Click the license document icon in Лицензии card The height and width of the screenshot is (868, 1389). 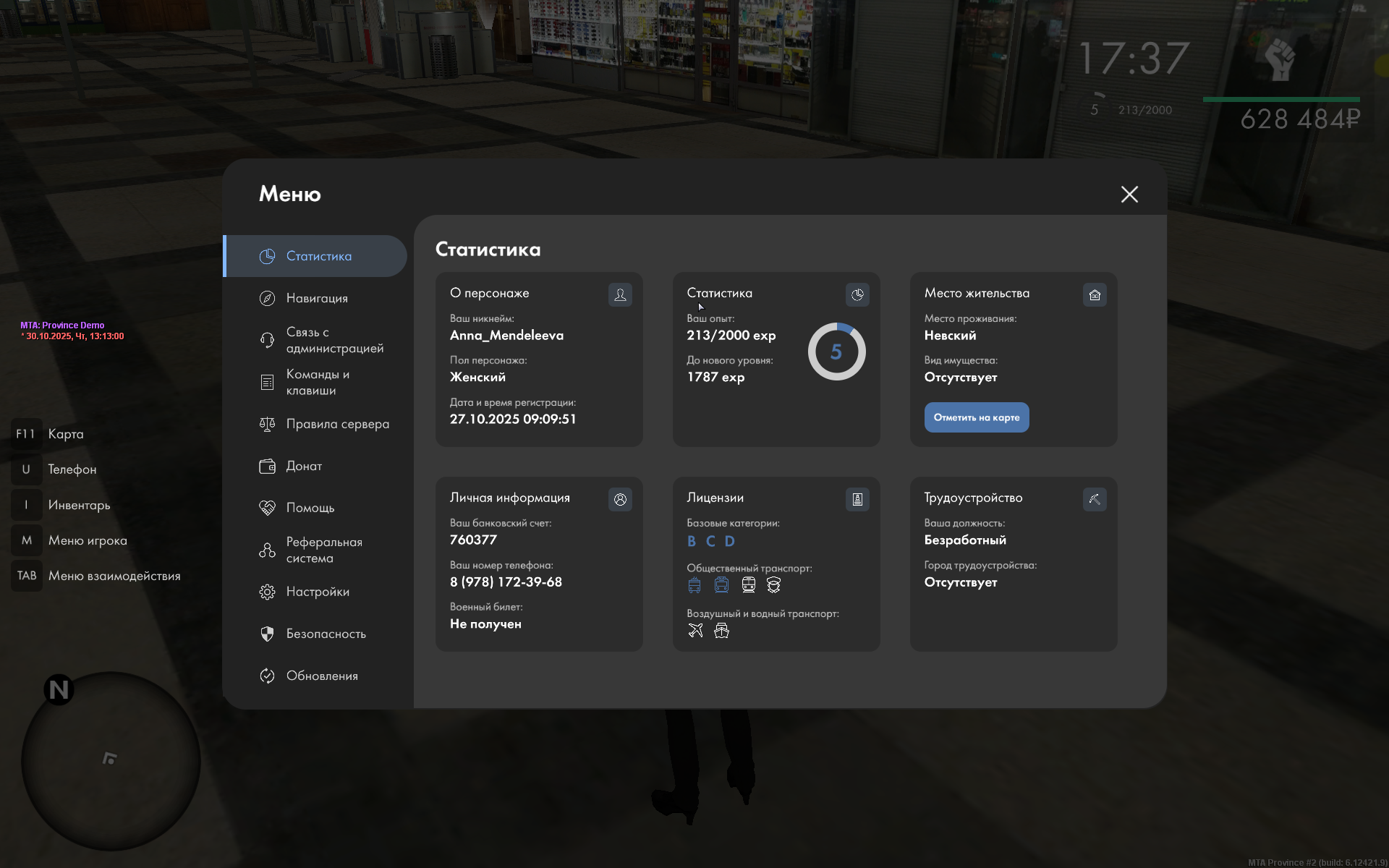[857, 499]
